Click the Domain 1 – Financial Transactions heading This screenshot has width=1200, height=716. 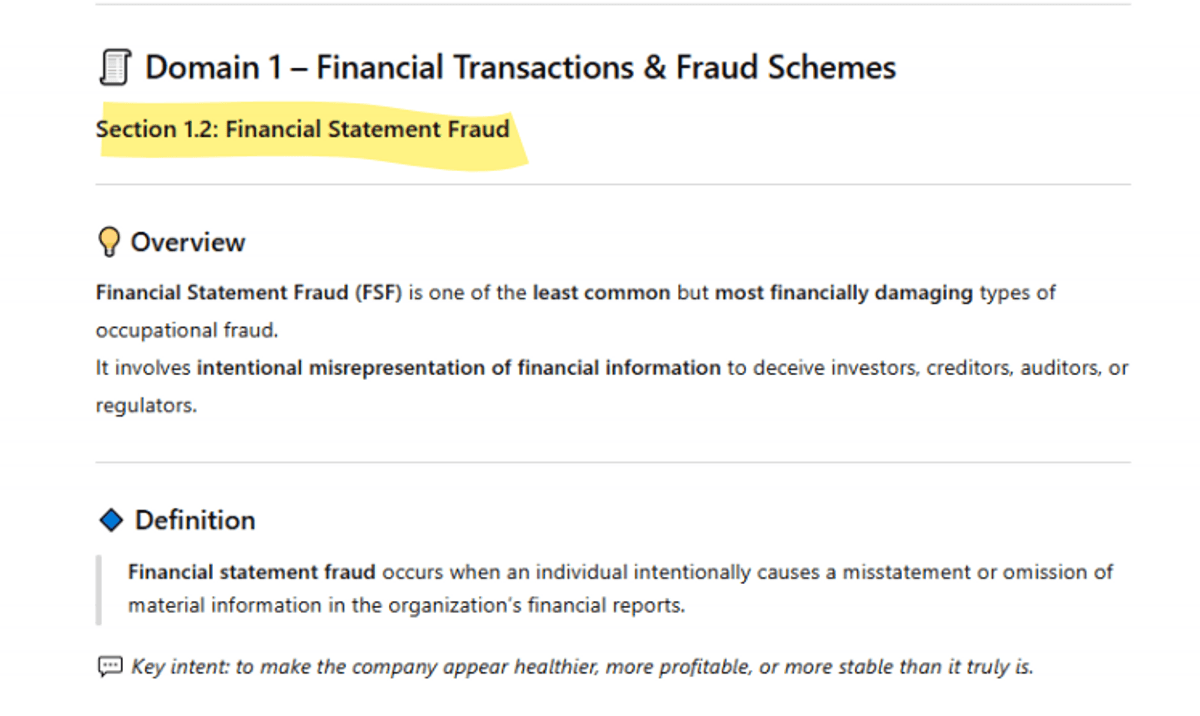point(520,68)
